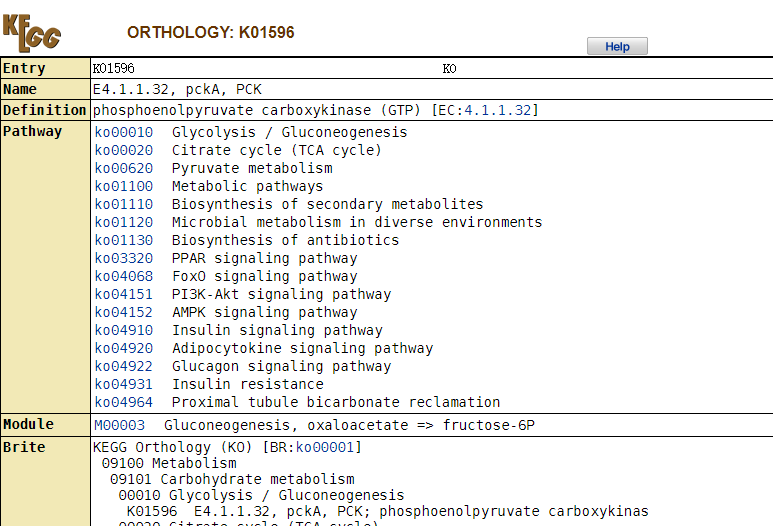
Task: Click the 'KO' entry type label
Action: (449, 69)
